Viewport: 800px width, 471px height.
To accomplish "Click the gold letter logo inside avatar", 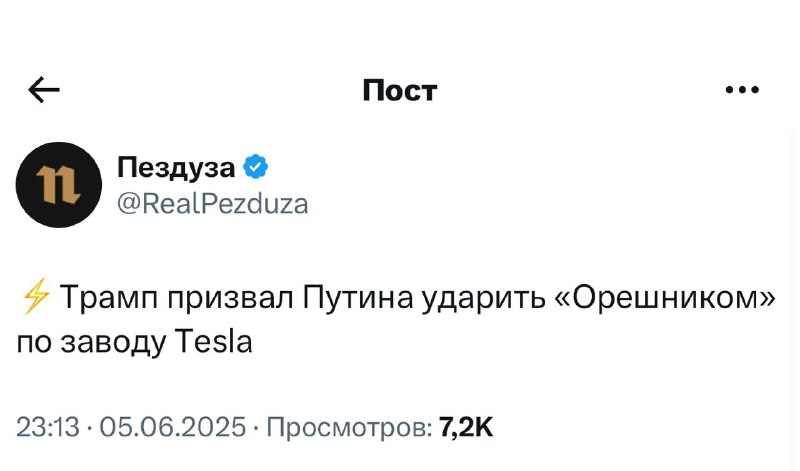I will pos(58,185).
